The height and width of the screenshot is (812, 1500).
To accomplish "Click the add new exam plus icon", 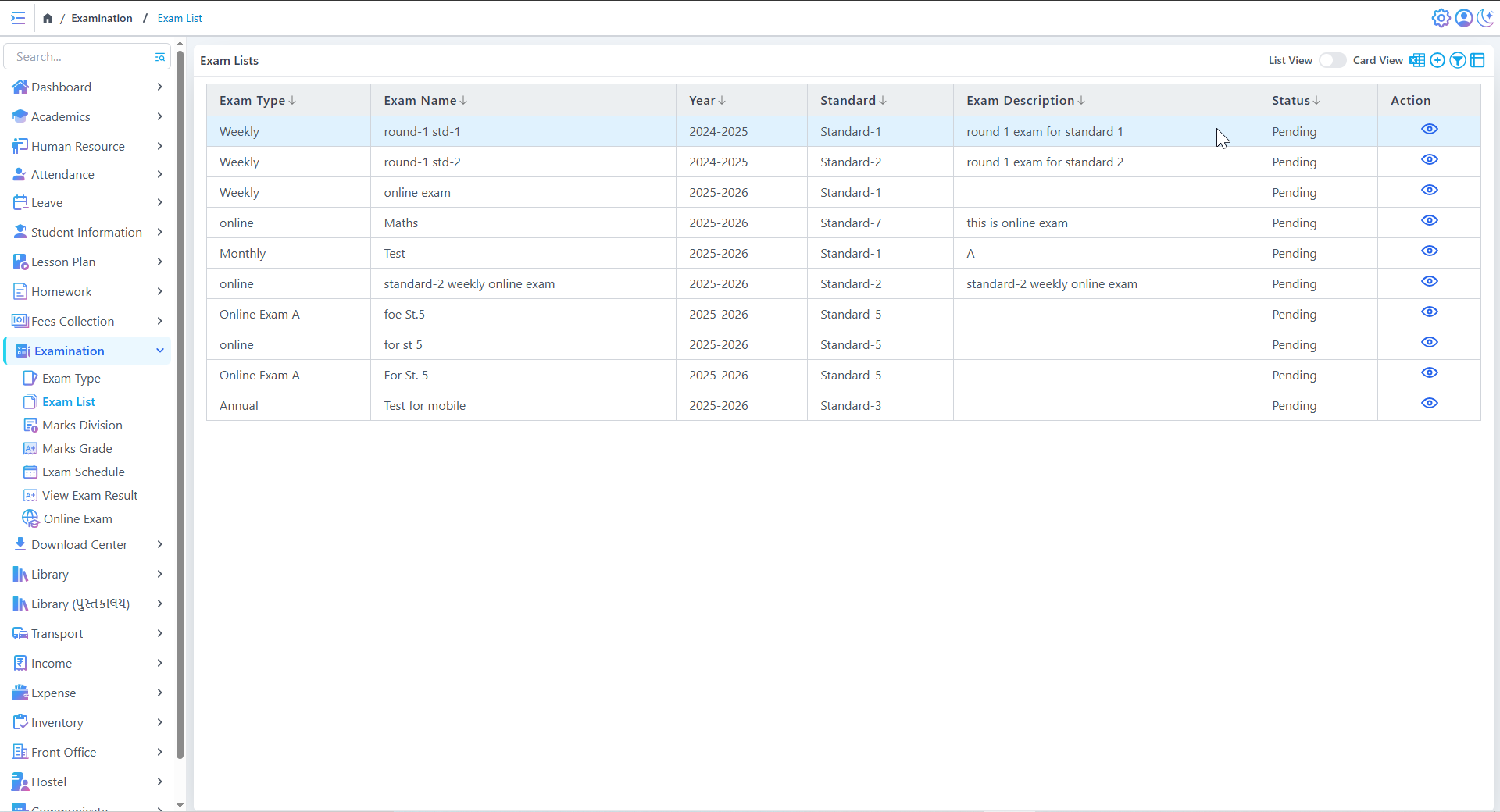I will click(1437, 61).
